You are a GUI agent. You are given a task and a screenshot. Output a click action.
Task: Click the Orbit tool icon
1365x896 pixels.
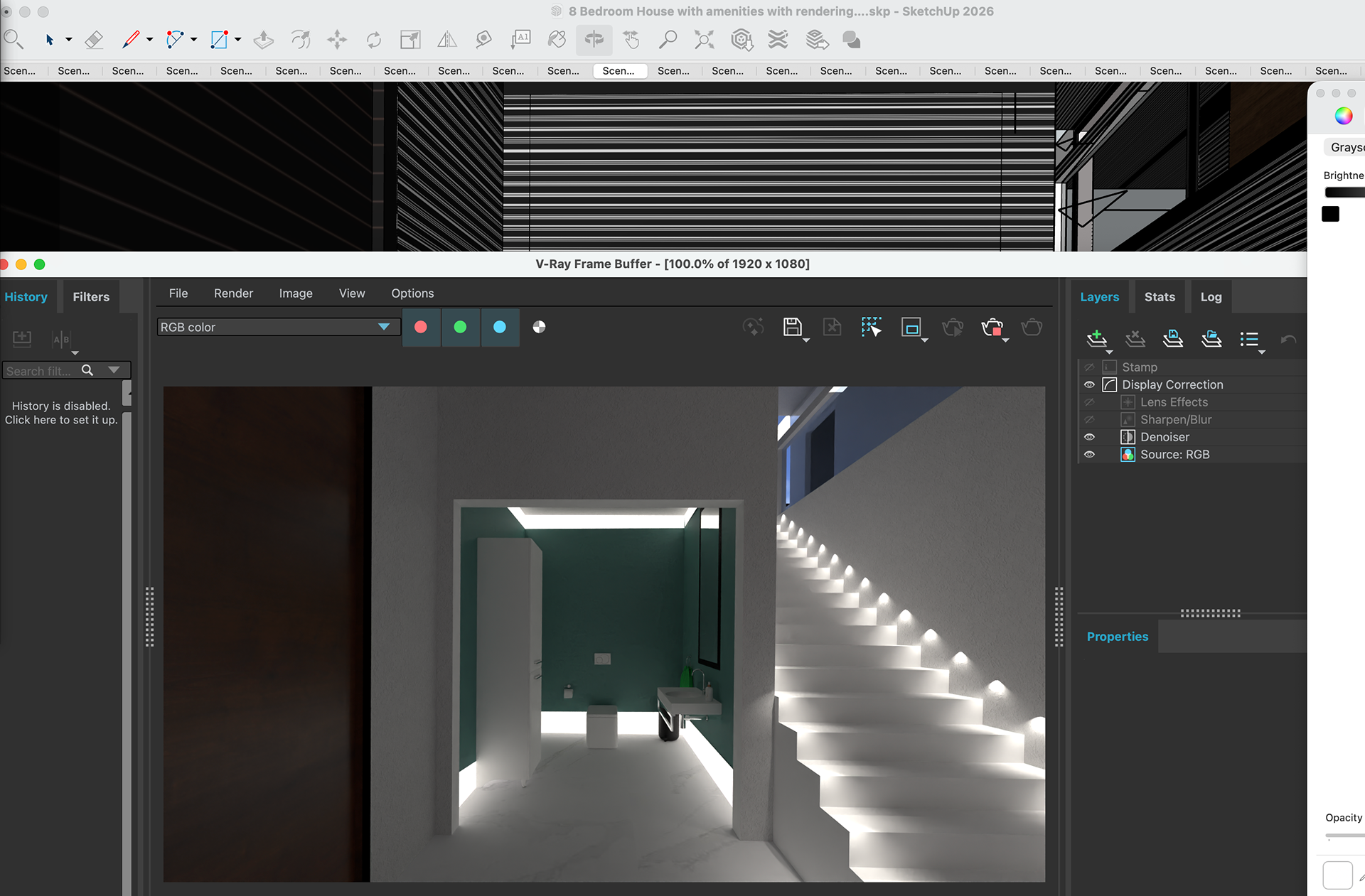tap(594, 40)
